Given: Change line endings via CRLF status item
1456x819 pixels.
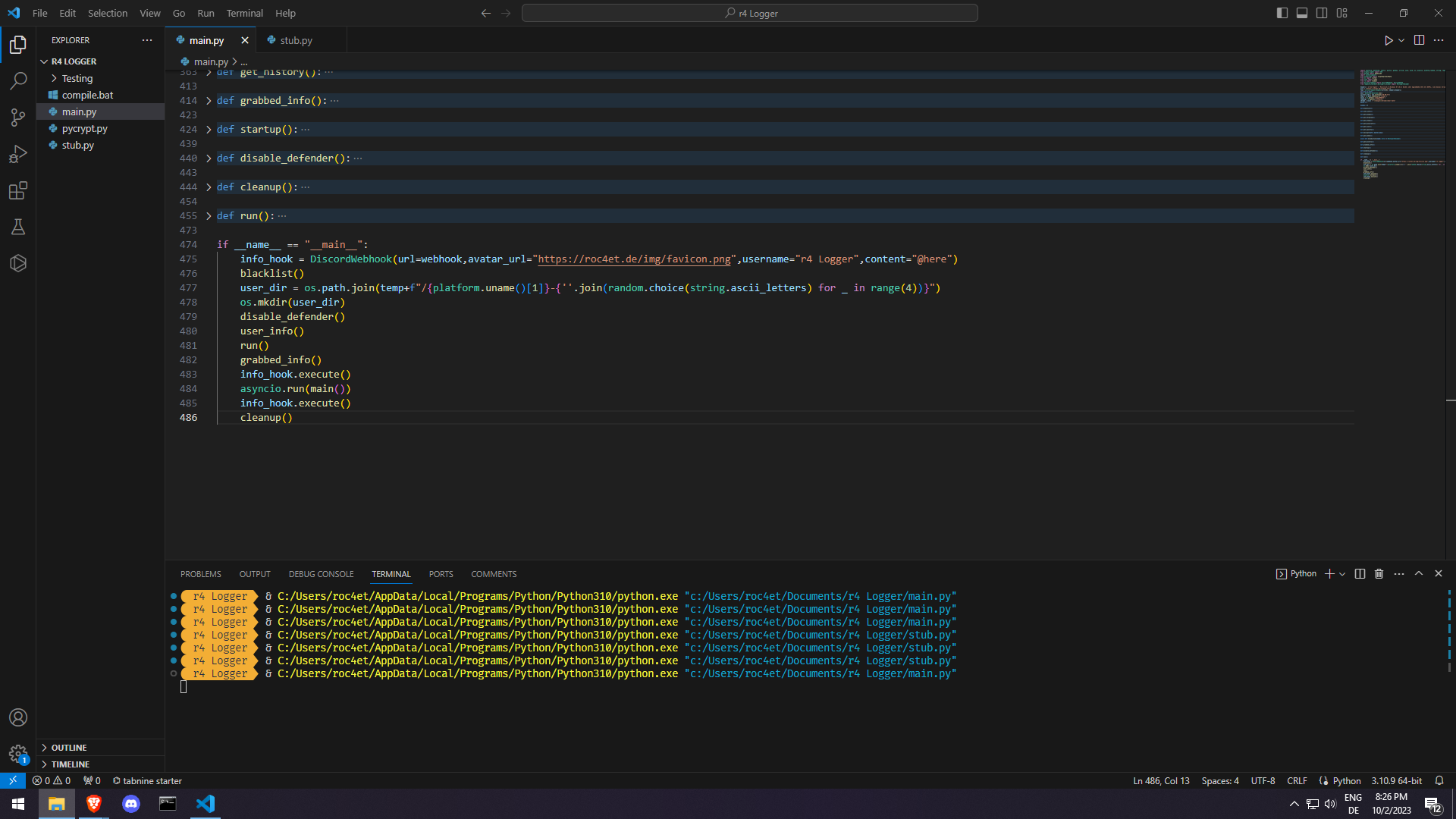Looking at the screenshot, I should click(1297, 780).
